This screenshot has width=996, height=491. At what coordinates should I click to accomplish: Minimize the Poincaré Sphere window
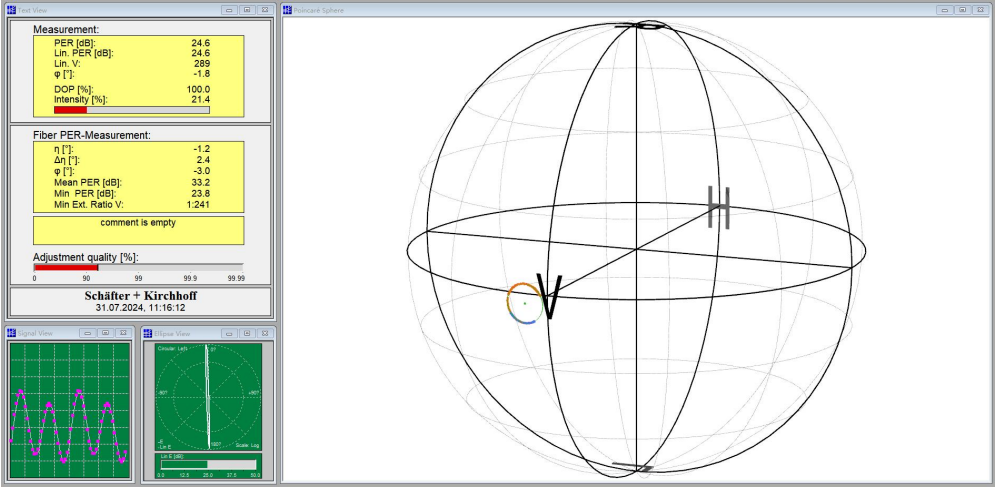pyautogui.click(x=945, y=10)
